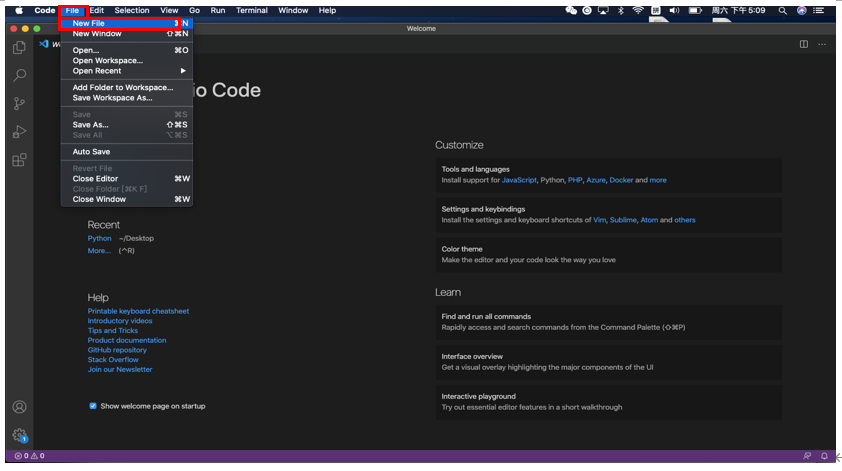Viewport: 842px width, 471px height.
Task: Click Vim link under Settings and keybindings
Action: [x=599, y=220]
